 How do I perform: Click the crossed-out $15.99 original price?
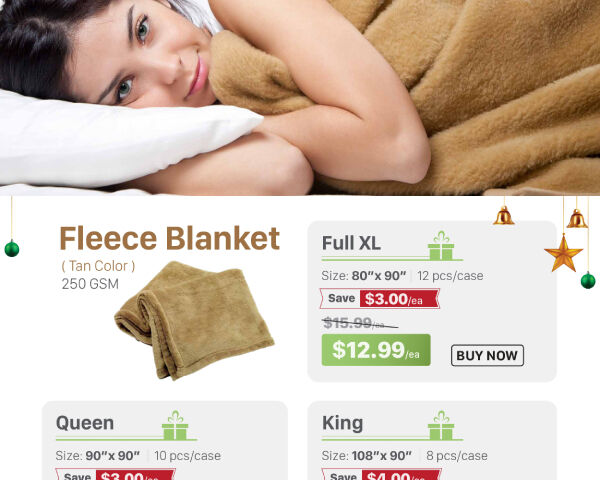(360, 323)
